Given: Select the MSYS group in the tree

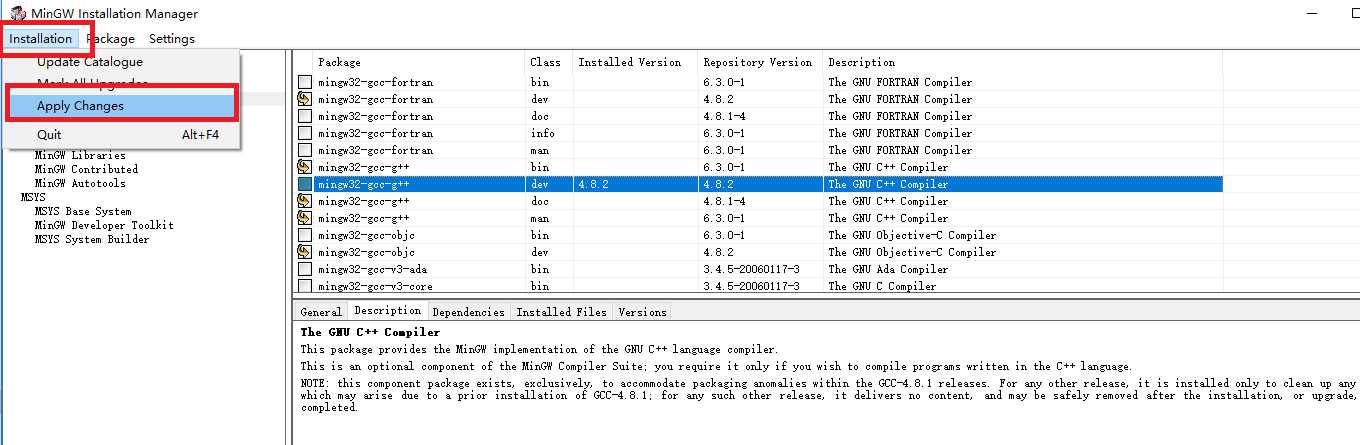Looking at the screenshot, I should [33, 197].
